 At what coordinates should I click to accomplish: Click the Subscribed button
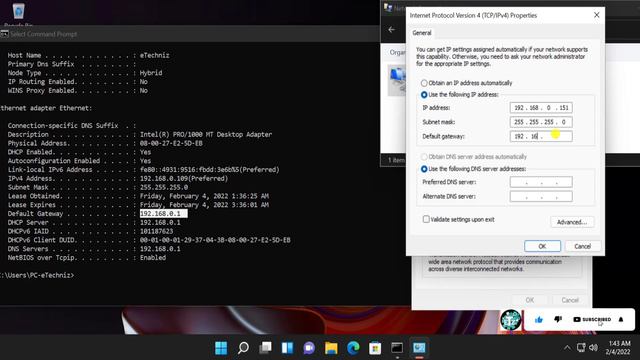pyautogui.click(x=592, y=320)
